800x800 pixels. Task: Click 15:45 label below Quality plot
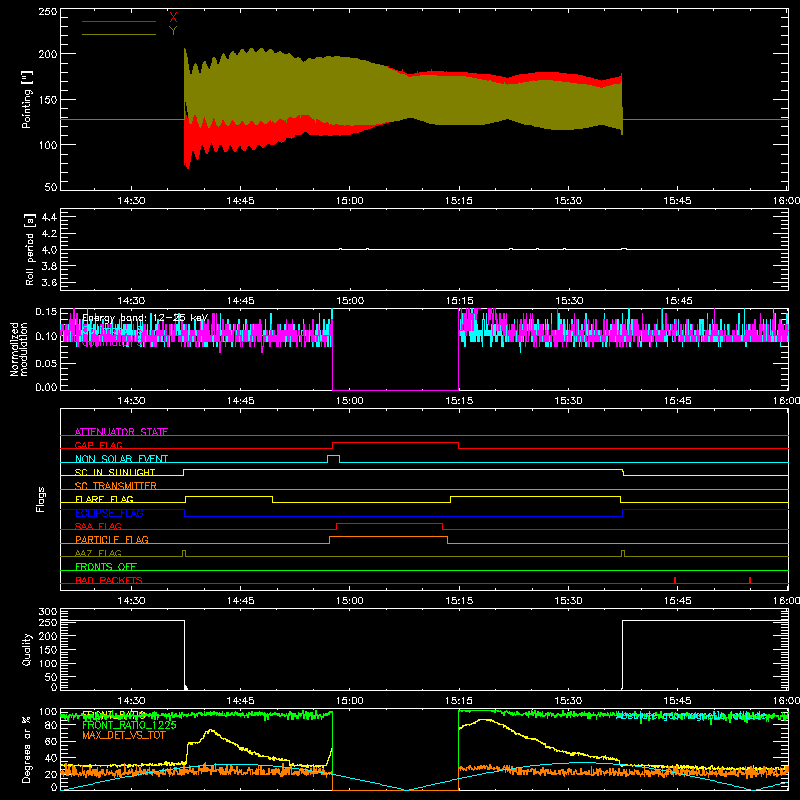pos(678,701)
